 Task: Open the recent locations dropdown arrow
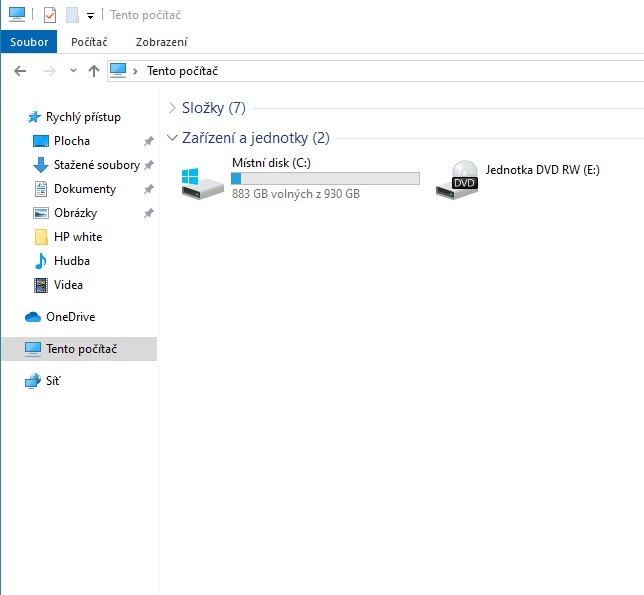tap(73, 71)
